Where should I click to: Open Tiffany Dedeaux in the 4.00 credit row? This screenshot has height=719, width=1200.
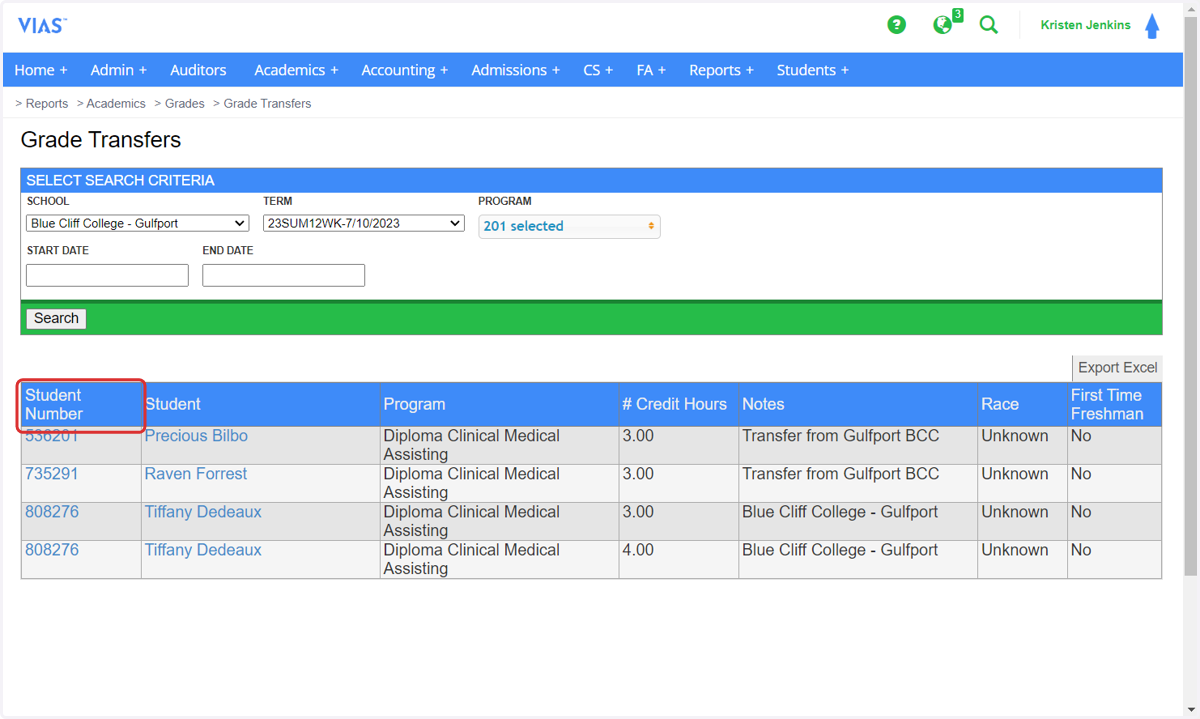pos(203,550)
